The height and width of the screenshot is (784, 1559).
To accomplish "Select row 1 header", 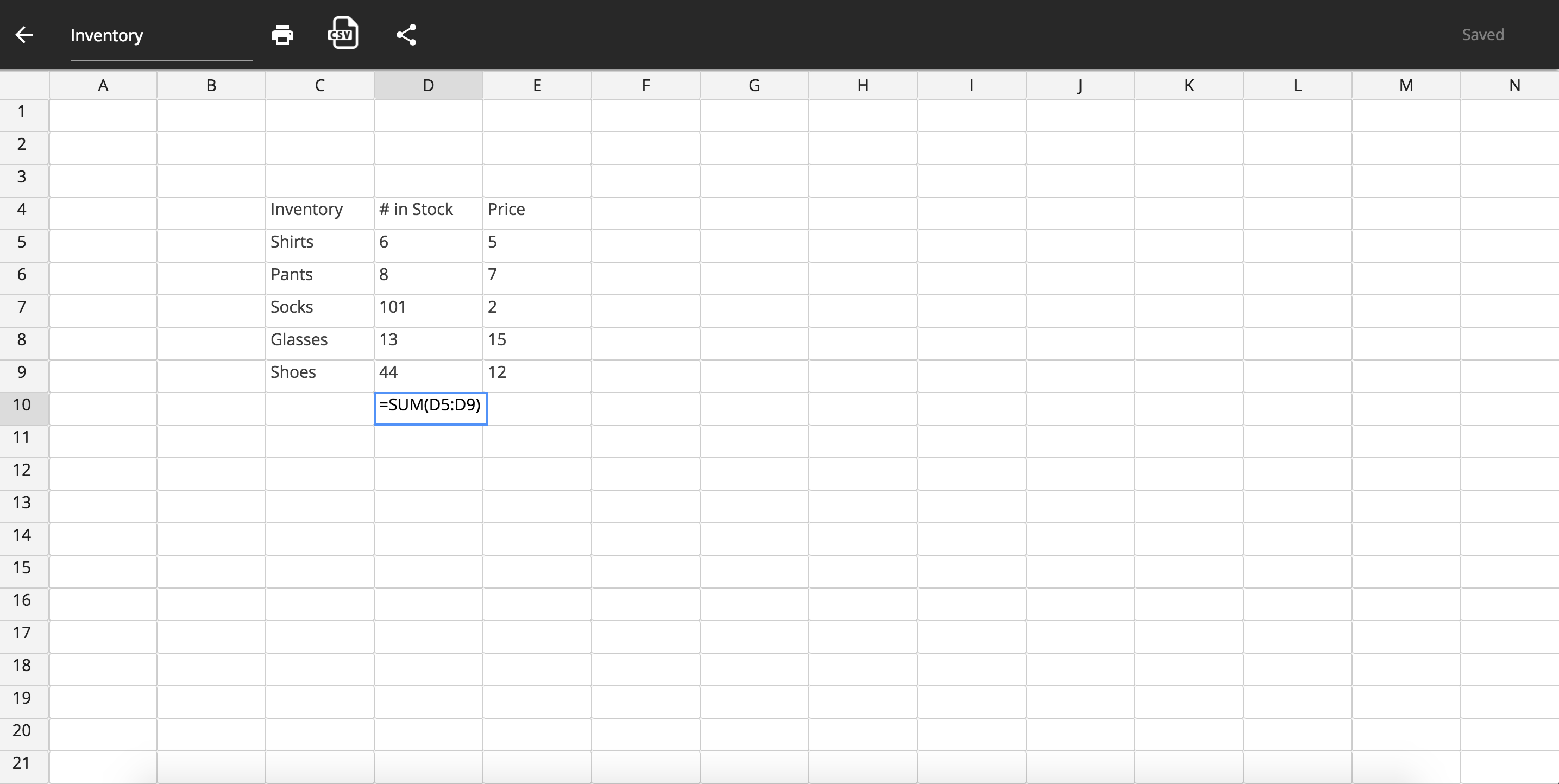I will pos(24,116).
